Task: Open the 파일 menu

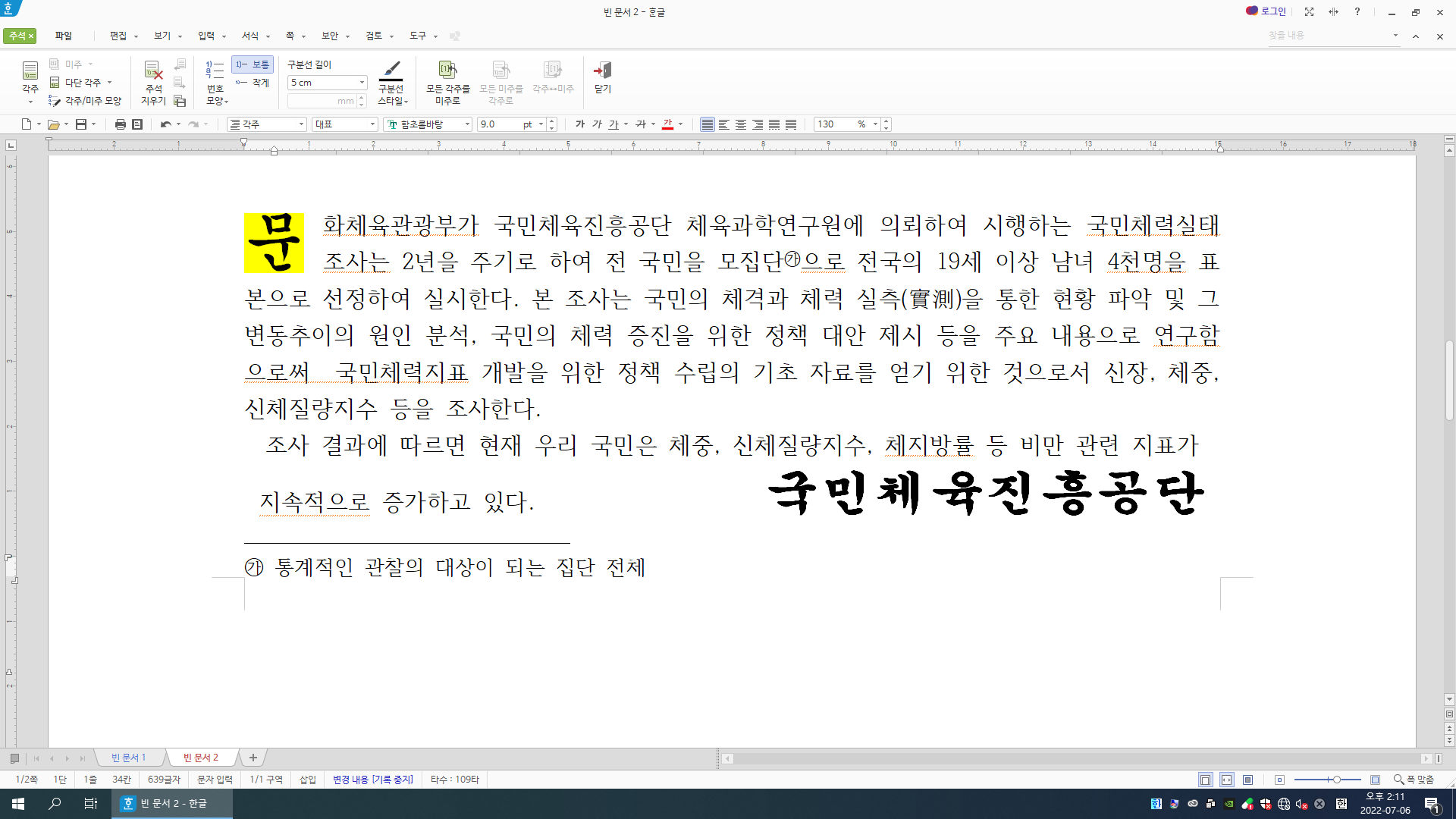Action: pos(64,36)
